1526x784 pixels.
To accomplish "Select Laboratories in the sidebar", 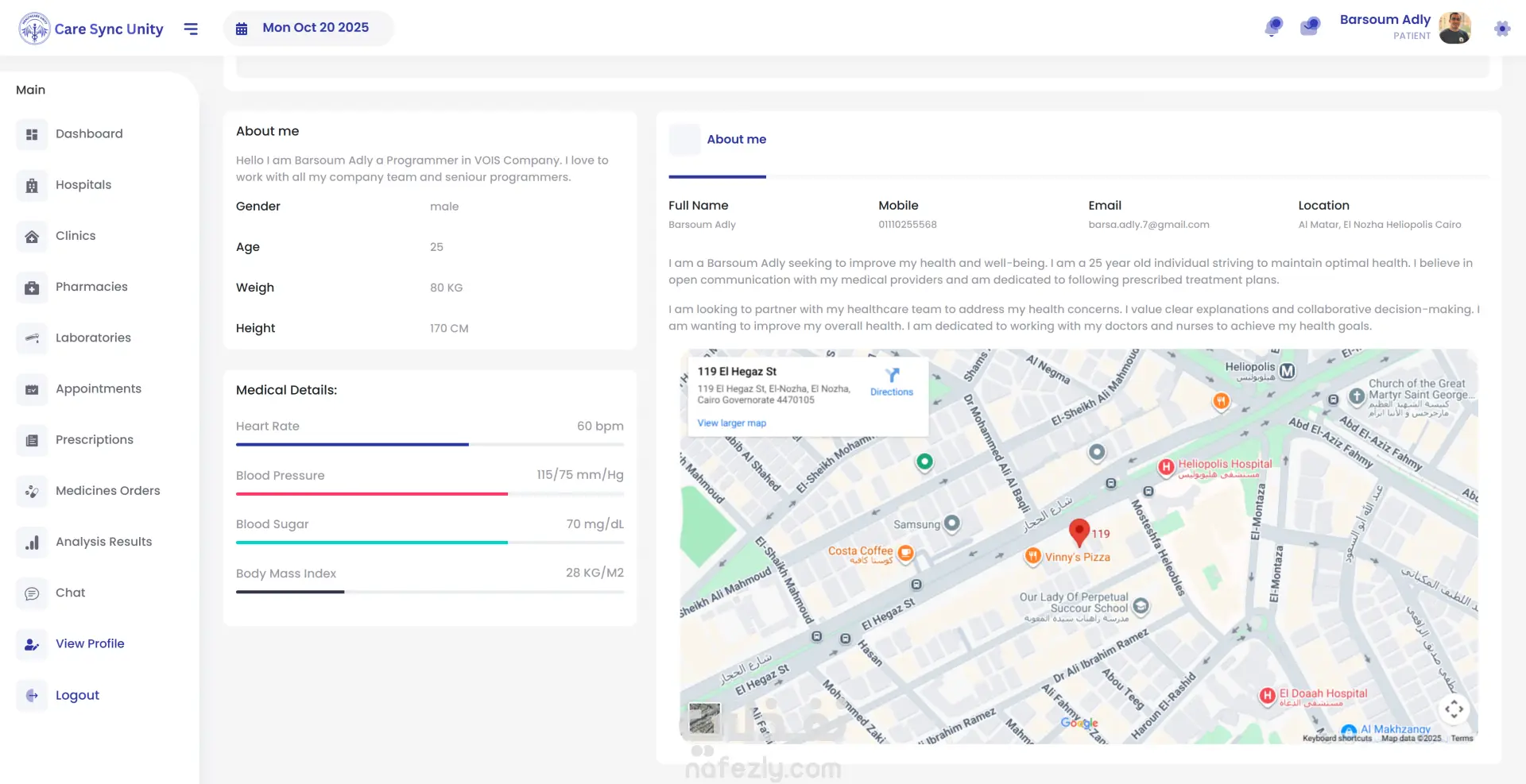I will click(x=93, y=338).
